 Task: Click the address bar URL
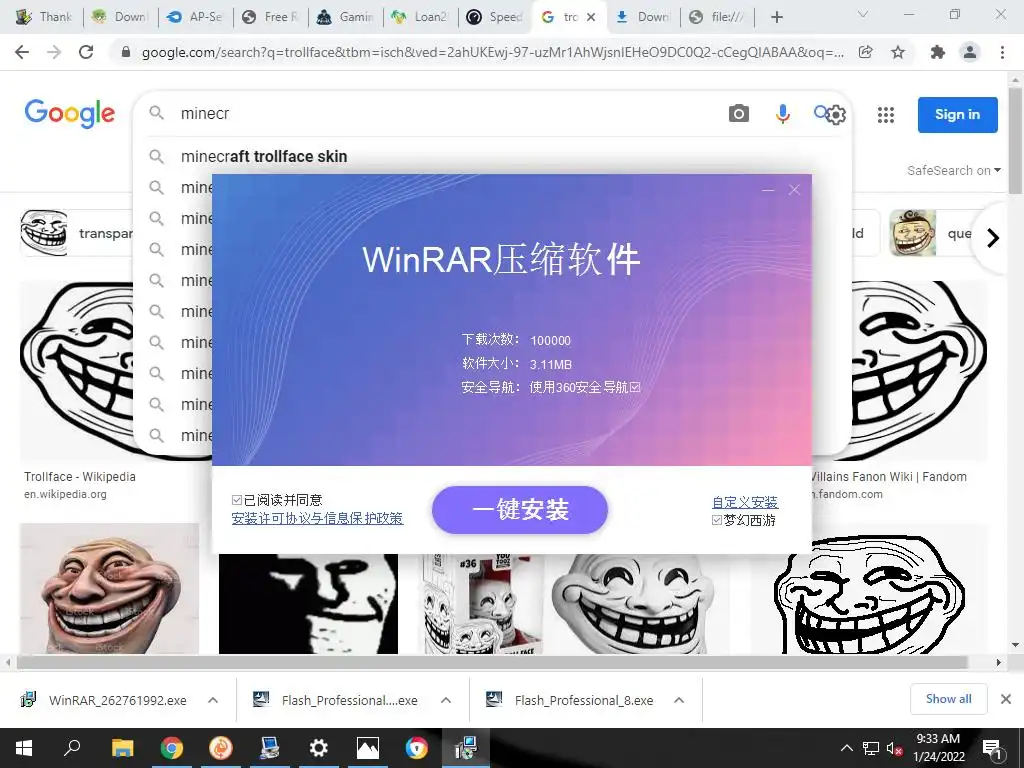pos(492,52)
